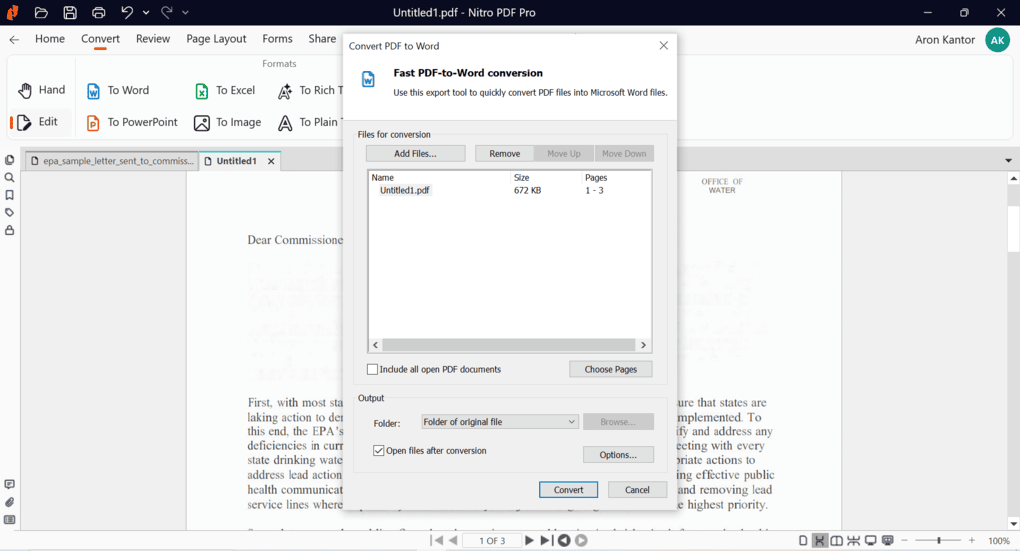Click Remove button in conversion dialog
1020x551 pixels.
point(505,154)
